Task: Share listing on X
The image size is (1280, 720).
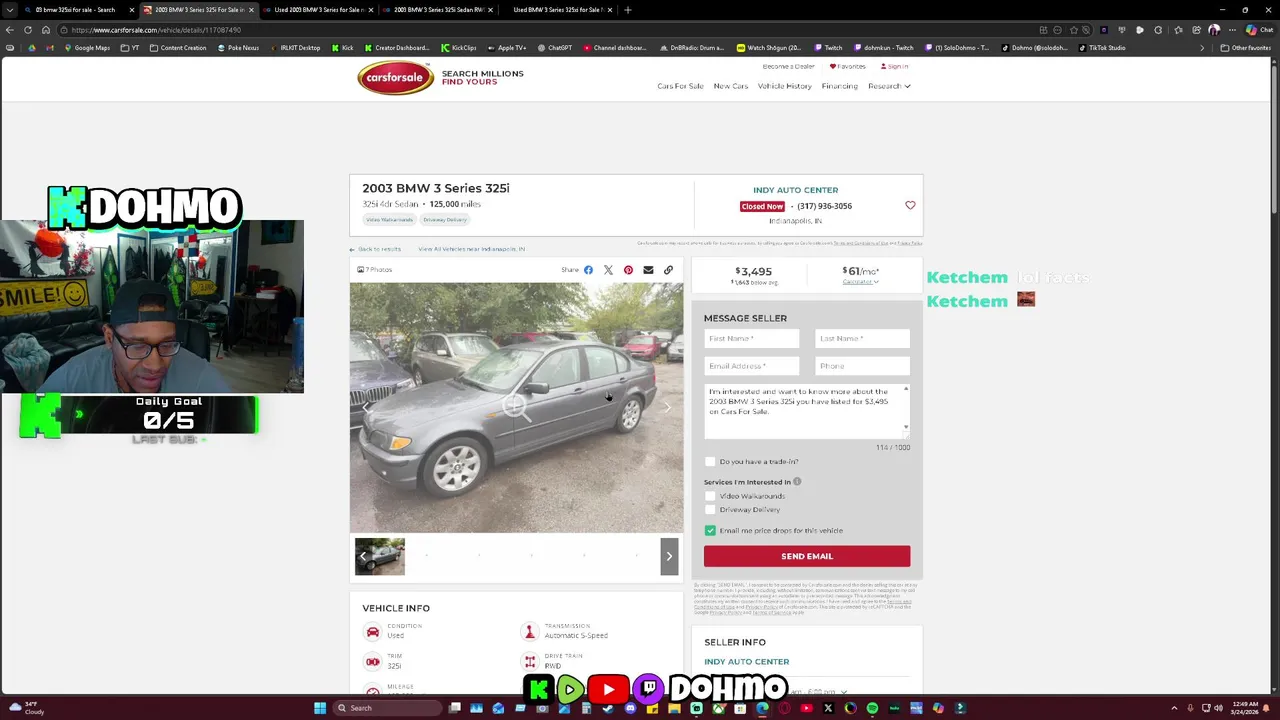Action: (x=608, y=270)
